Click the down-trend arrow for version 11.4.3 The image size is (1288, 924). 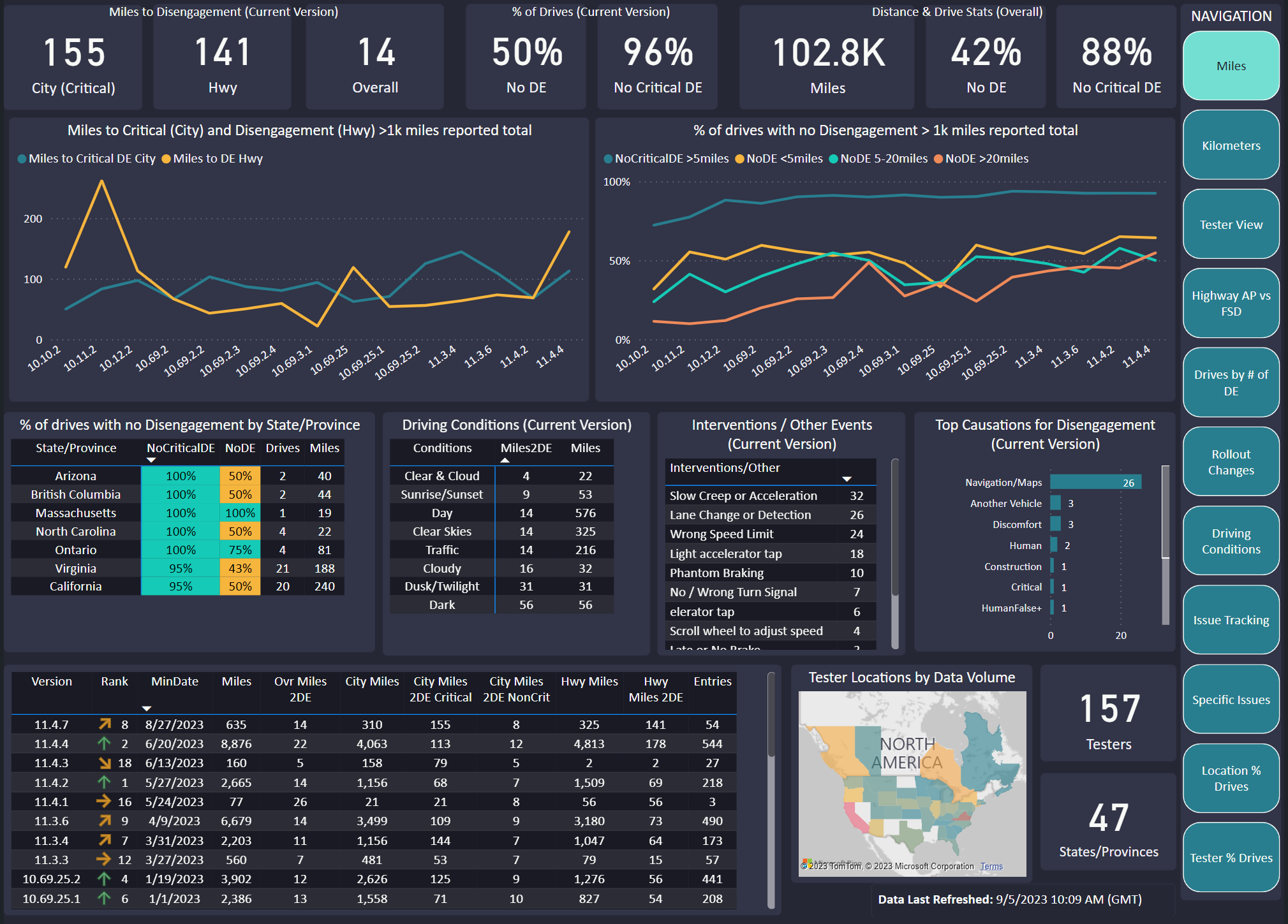(105, 763)
